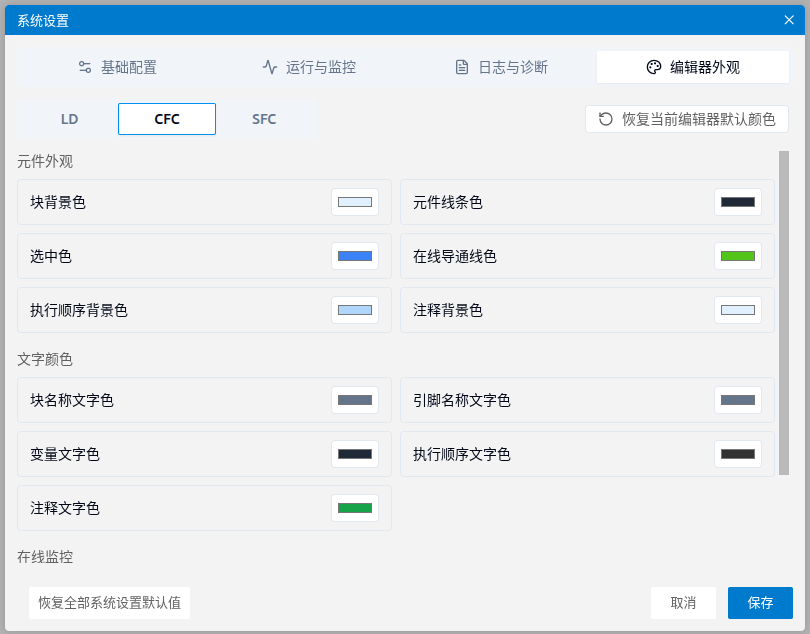Screen dimensions: 810x634
Task: Click the reset arrow icon in 恢复当前编辑器默认颜色
Action: [x=605, y=119]
